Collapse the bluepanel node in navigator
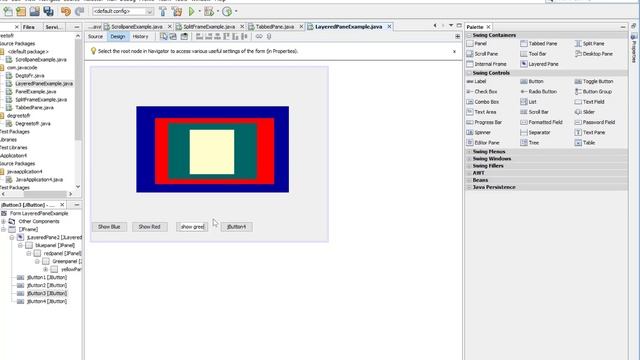Image resolution: width=640 pixels, height=360 pixels. (20, 246)
